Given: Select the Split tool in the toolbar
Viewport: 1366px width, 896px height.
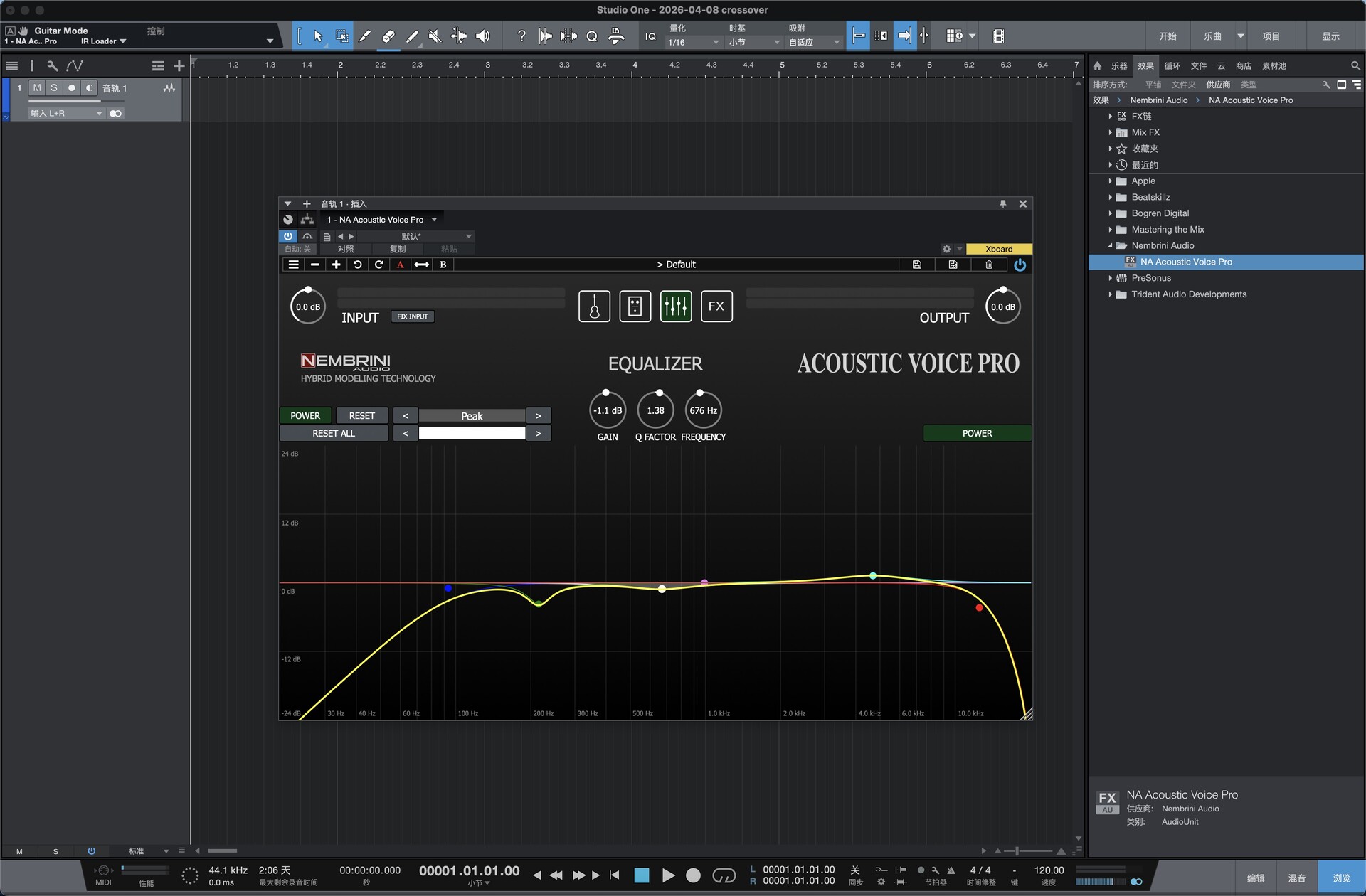Looking at the screenshot, I should point(365,36).
